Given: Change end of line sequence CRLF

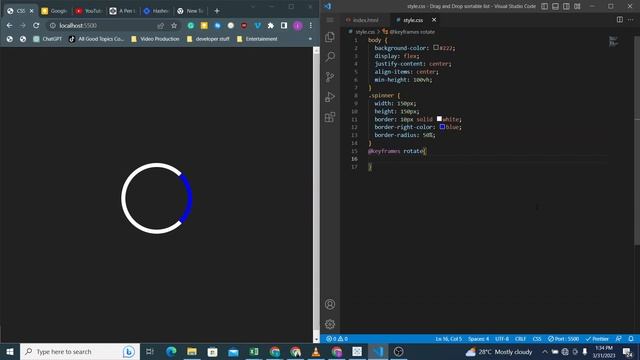Looking at the screenshot, I should [520, 339].
